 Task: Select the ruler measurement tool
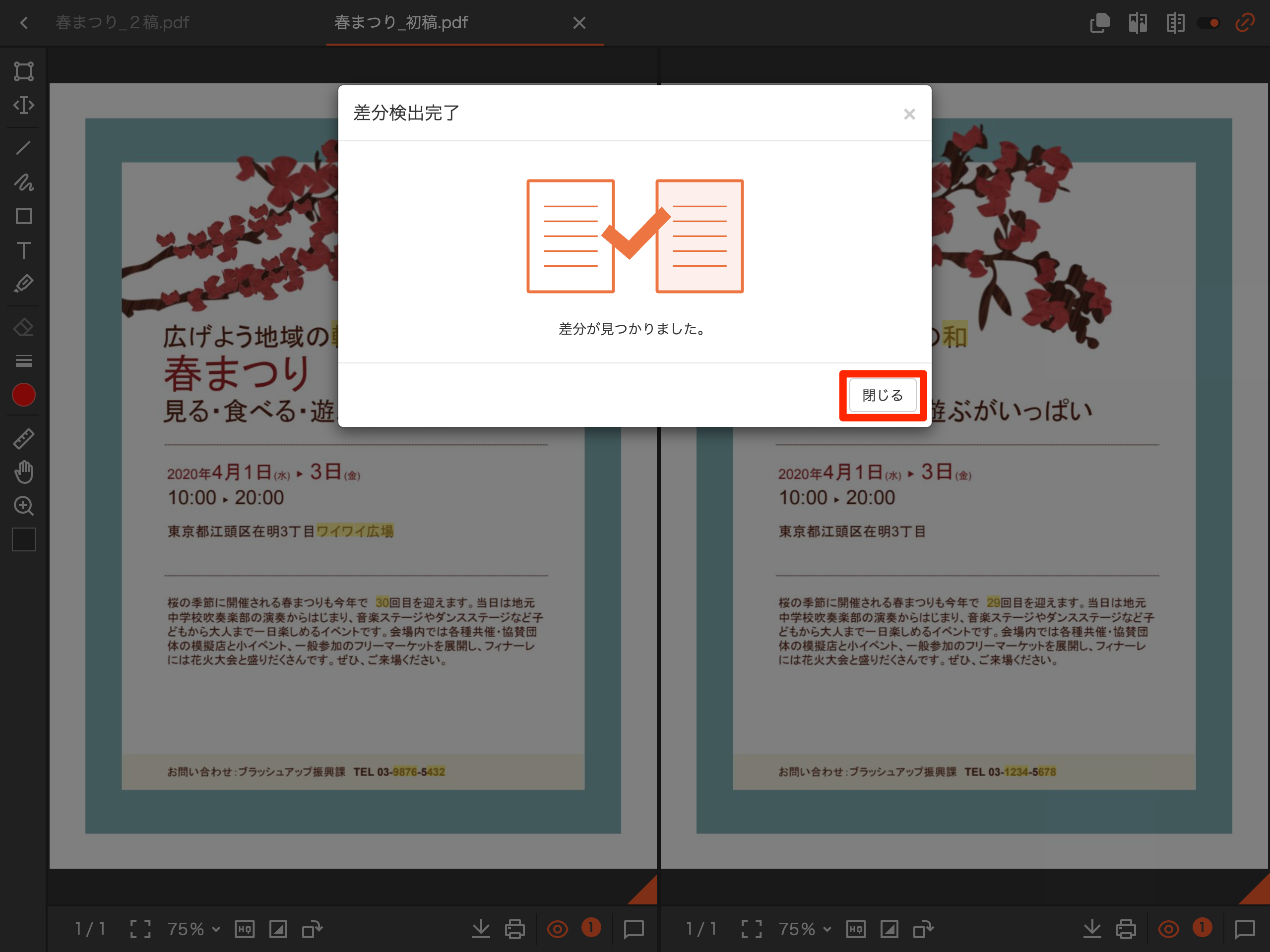point(23,438)
